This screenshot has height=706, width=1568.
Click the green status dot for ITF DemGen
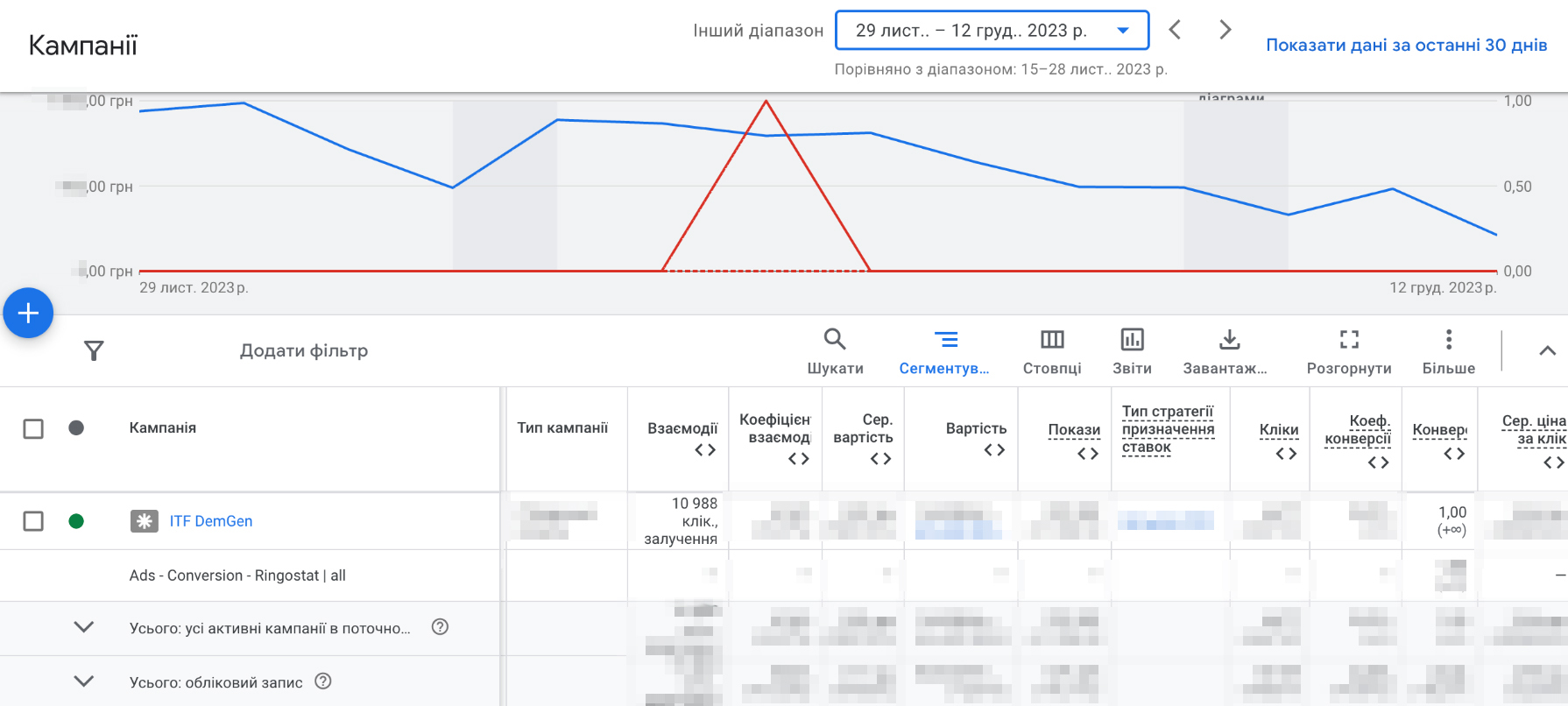(x=76, y=521)
